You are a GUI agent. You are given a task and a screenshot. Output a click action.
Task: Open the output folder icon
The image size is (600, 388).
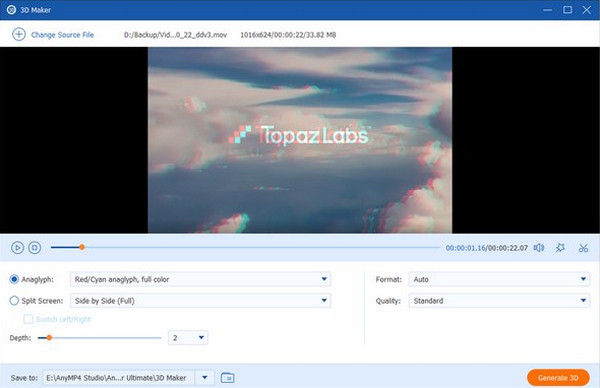tap(228, 378)
